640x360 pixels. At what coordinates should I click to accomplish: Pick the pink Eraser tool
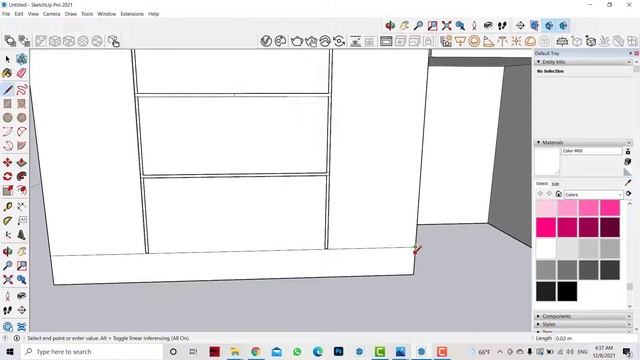(x=22, y=73)
